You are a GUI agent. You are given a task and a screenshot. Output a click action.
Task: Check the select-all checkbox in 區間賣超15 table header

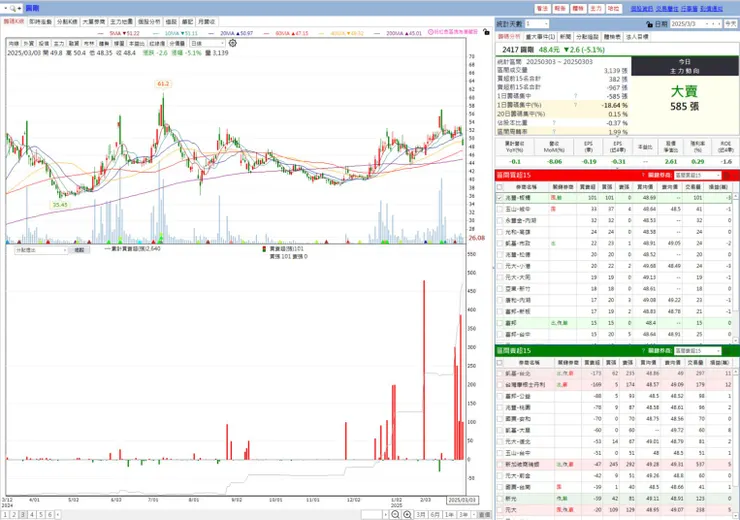[x=500, y=362]
